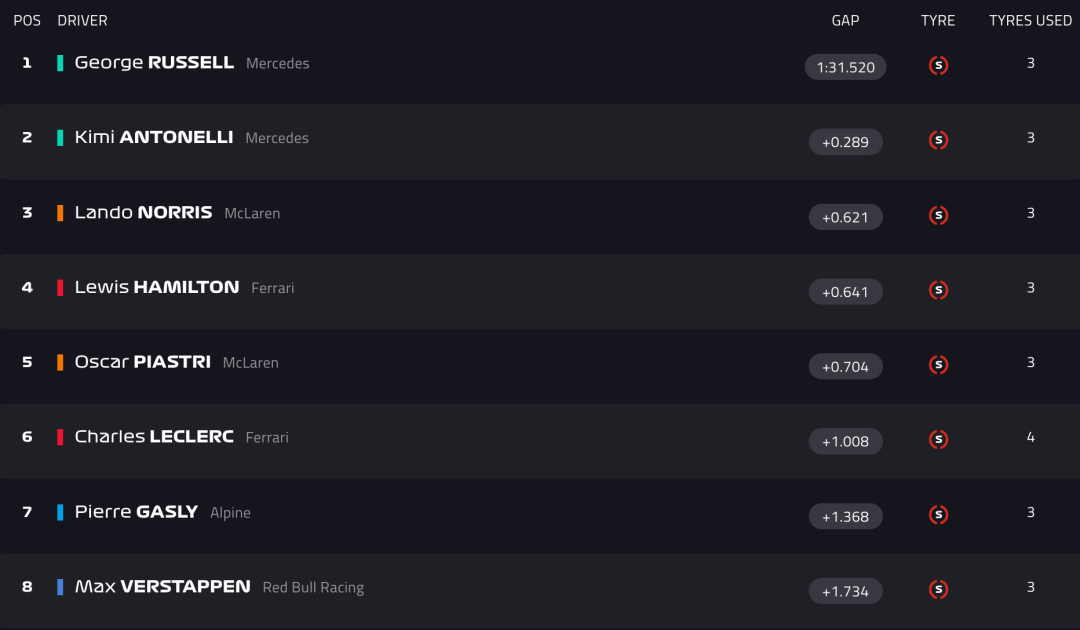Click Verstappen's soft tyre compound icon

938,590
